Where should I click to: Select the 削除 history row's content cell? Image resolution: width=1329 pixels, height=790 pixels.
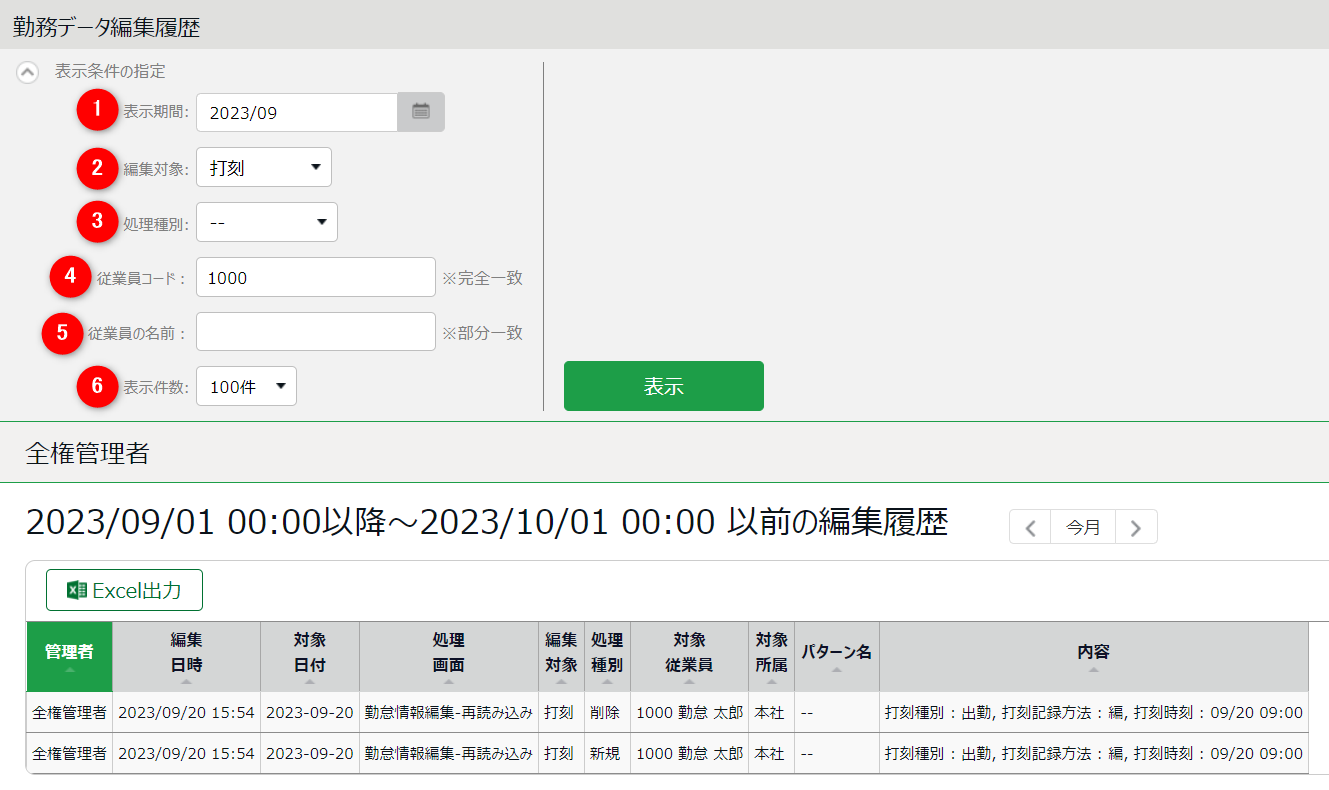click(x=1093, y=713)
